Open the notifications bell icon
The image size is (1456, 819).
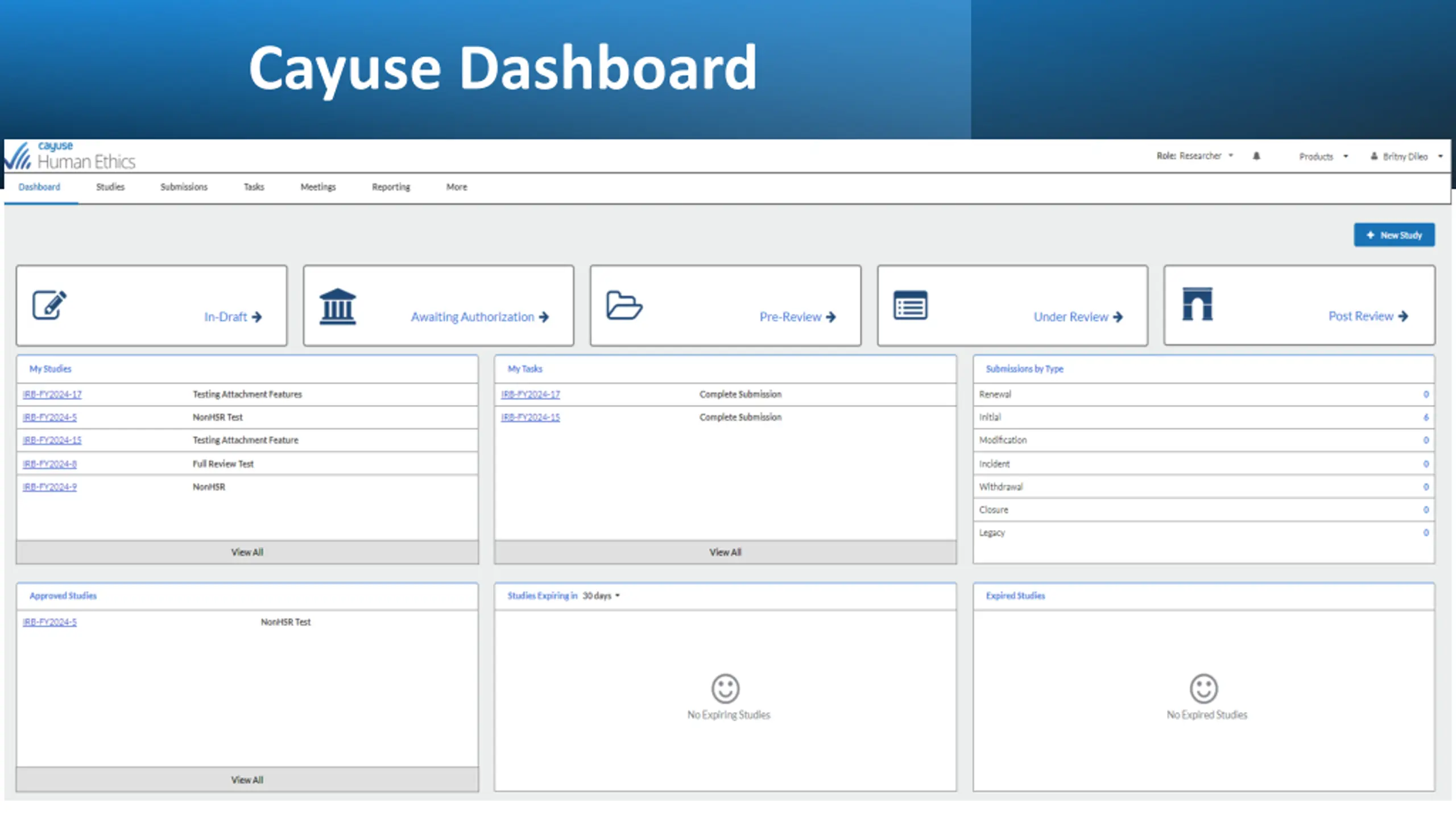click(1256, 156)
